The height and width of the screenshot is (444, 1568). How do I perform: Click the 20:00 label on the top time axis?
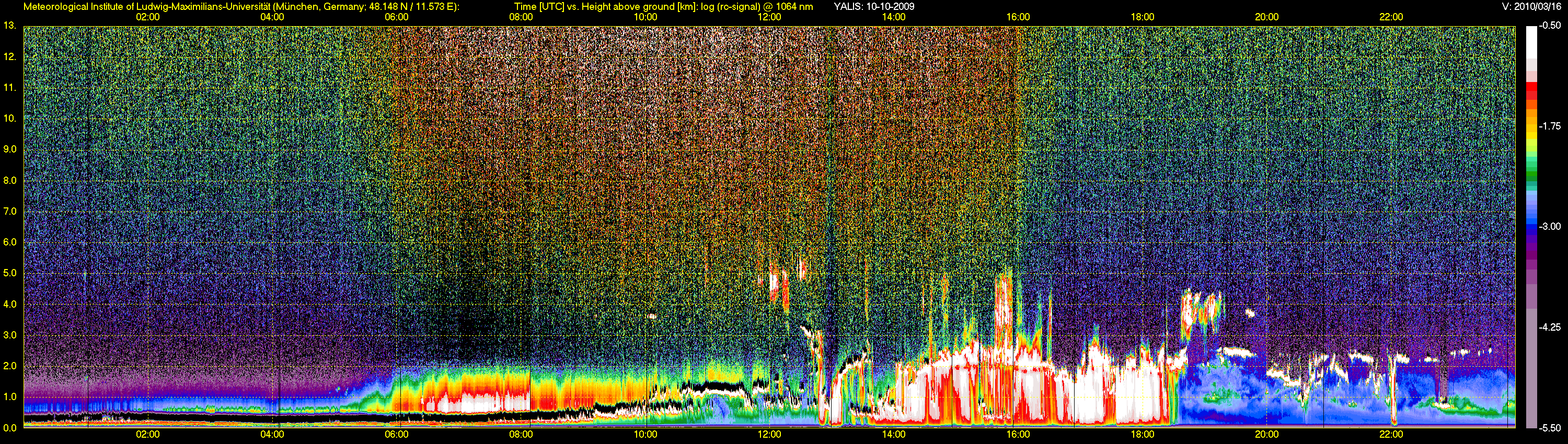pos(1267,17)
